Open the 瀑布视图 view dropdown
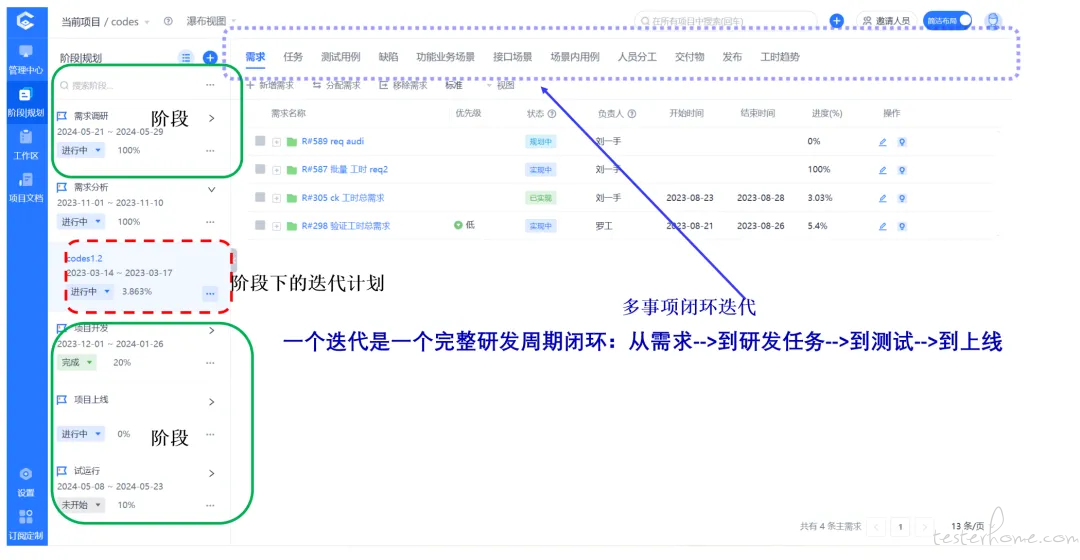 (x=211, y=21)
